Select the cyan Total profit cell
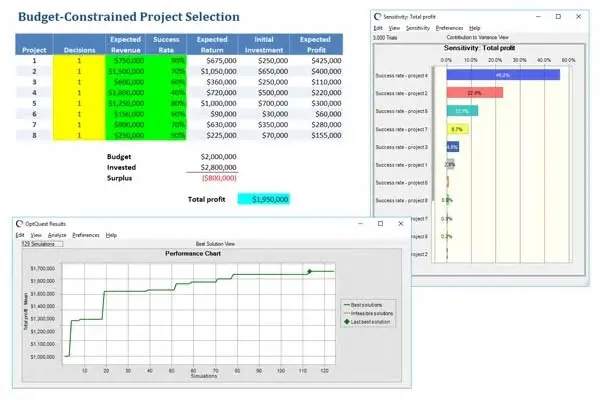600x400 pixels. [x=264, y=199]
